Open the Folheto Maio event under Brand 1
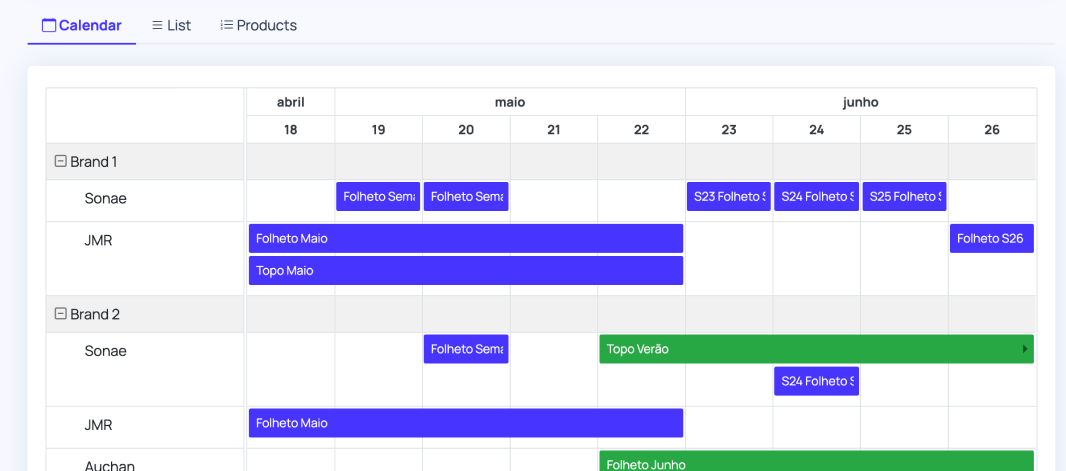 (465, 238)
